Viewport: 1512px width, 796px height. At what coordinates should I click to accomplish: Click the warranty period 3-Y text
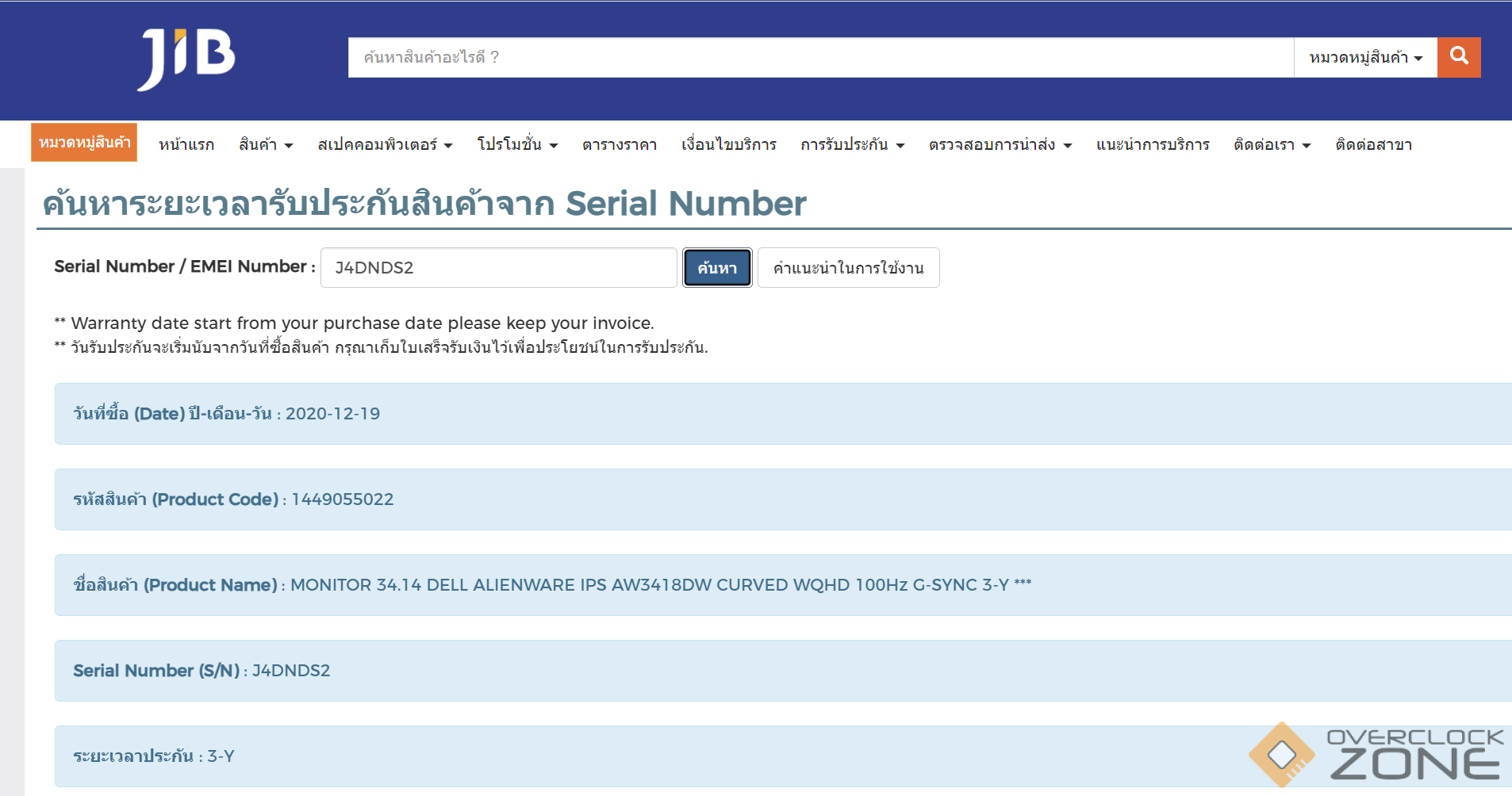221,756
